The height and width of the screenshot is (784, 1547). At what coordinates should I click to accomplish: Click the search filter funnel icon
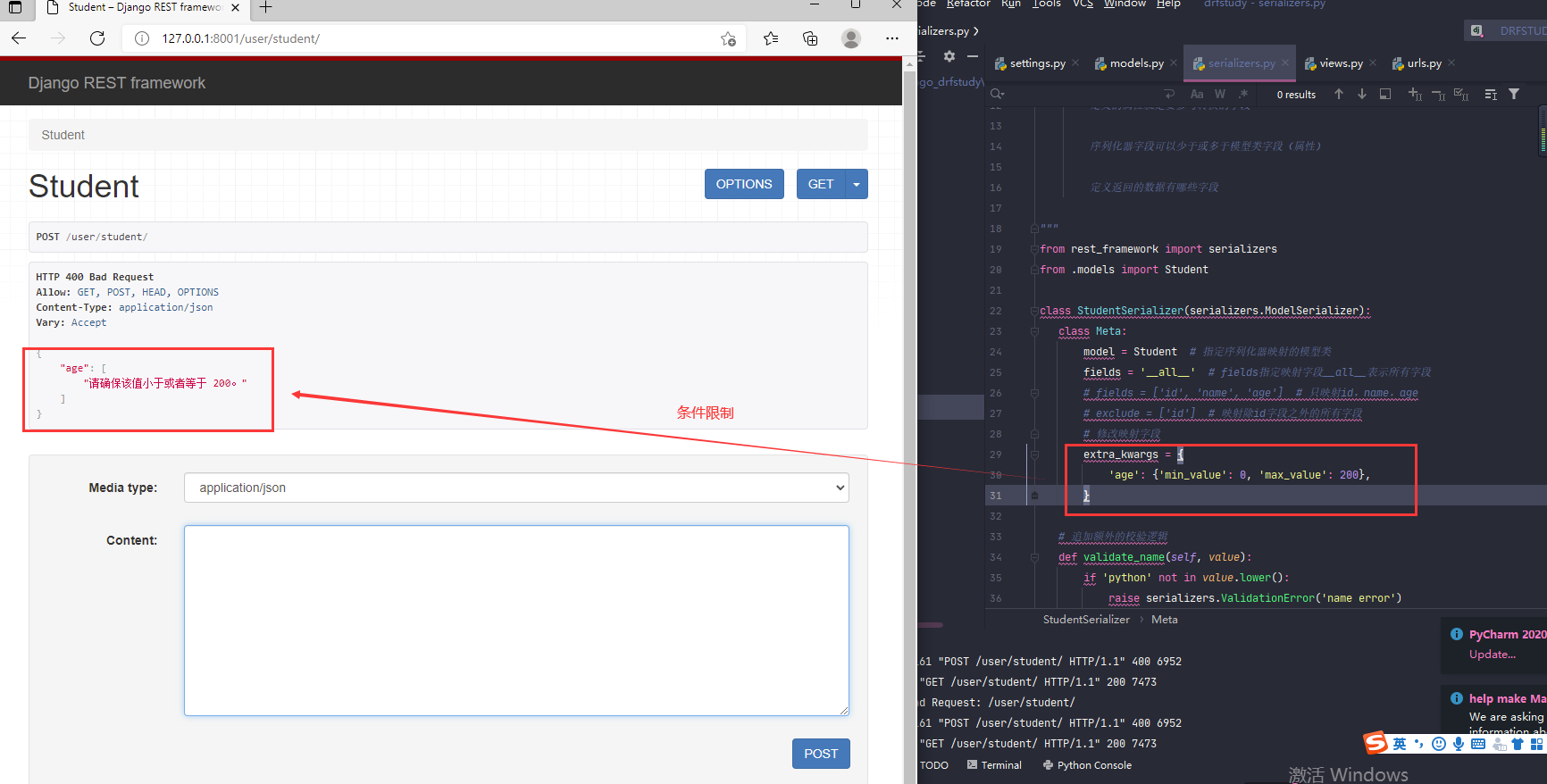coord(1514,94)
